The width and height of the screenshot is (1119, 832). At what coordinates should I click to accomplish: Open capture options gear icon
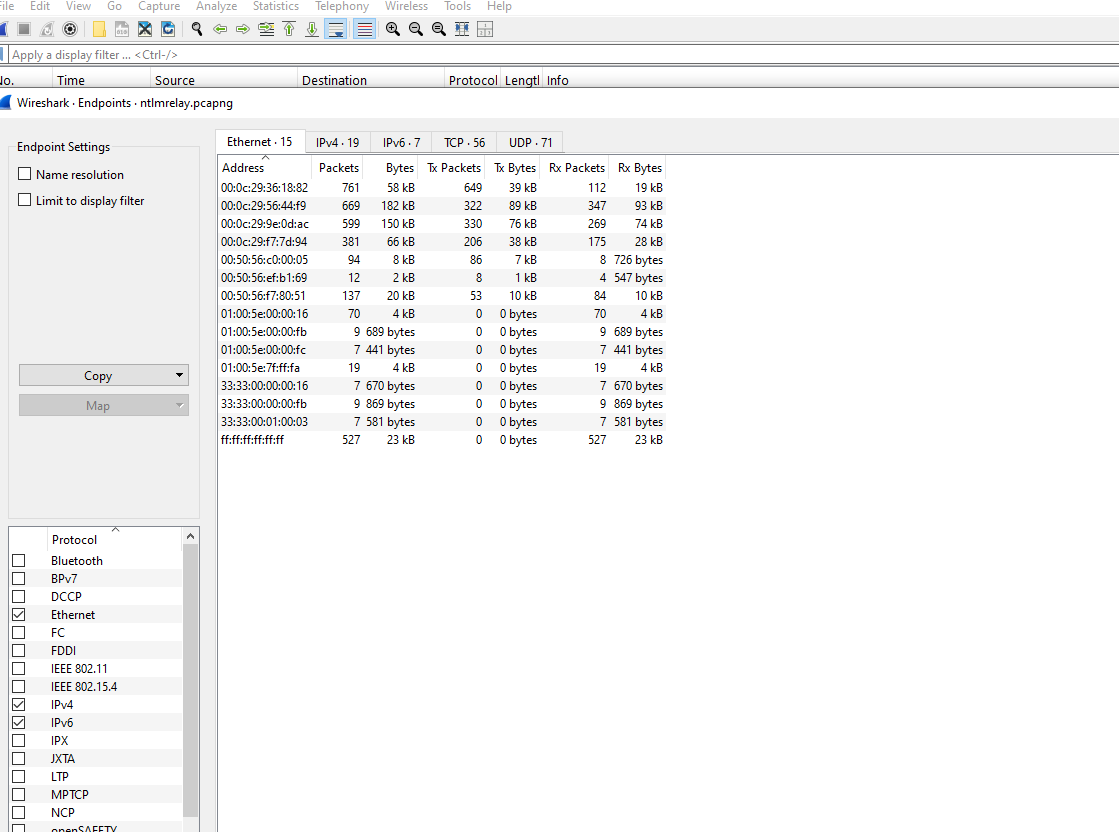click(x=70, y=29)
